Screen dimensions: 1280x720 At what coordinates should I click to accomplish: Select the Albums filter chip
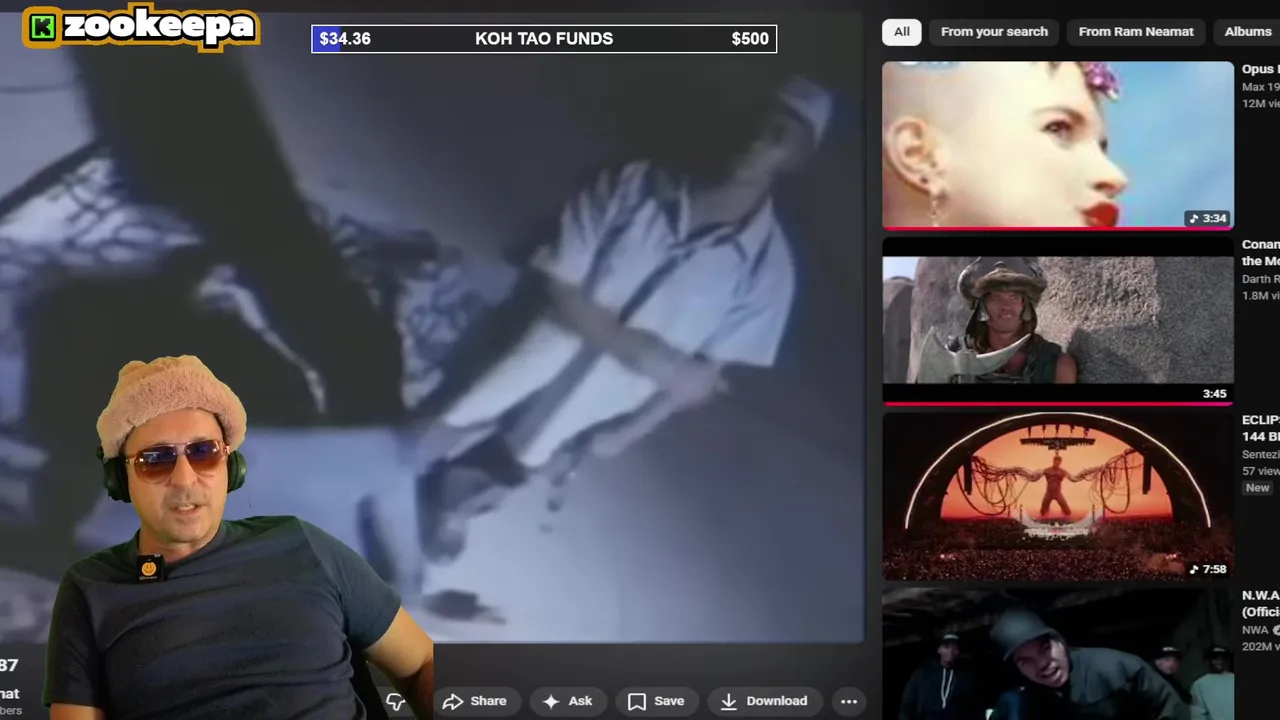point(1247,32)
